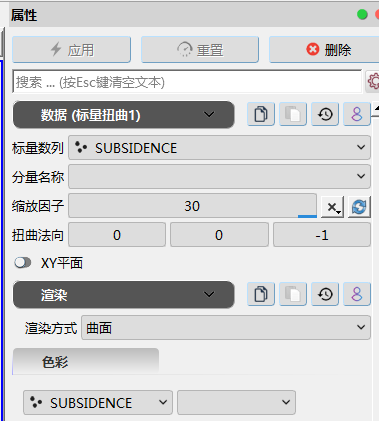Screen dimensions: 379x421
Task: Restore default settings in data section
Action: (x=325, y=114)
